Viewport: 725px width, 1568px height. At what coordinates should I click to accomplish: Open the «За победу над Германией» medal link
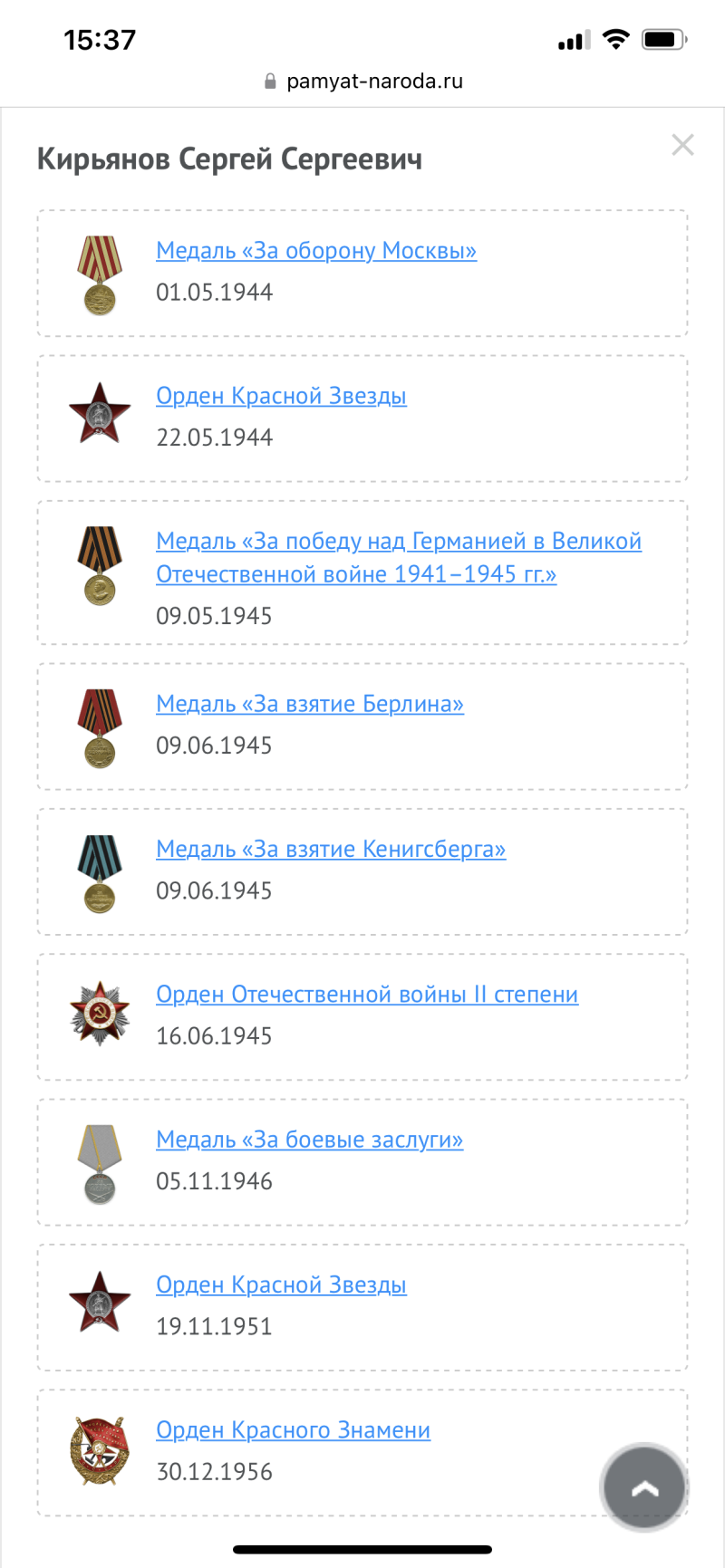(x=399, y=557)
